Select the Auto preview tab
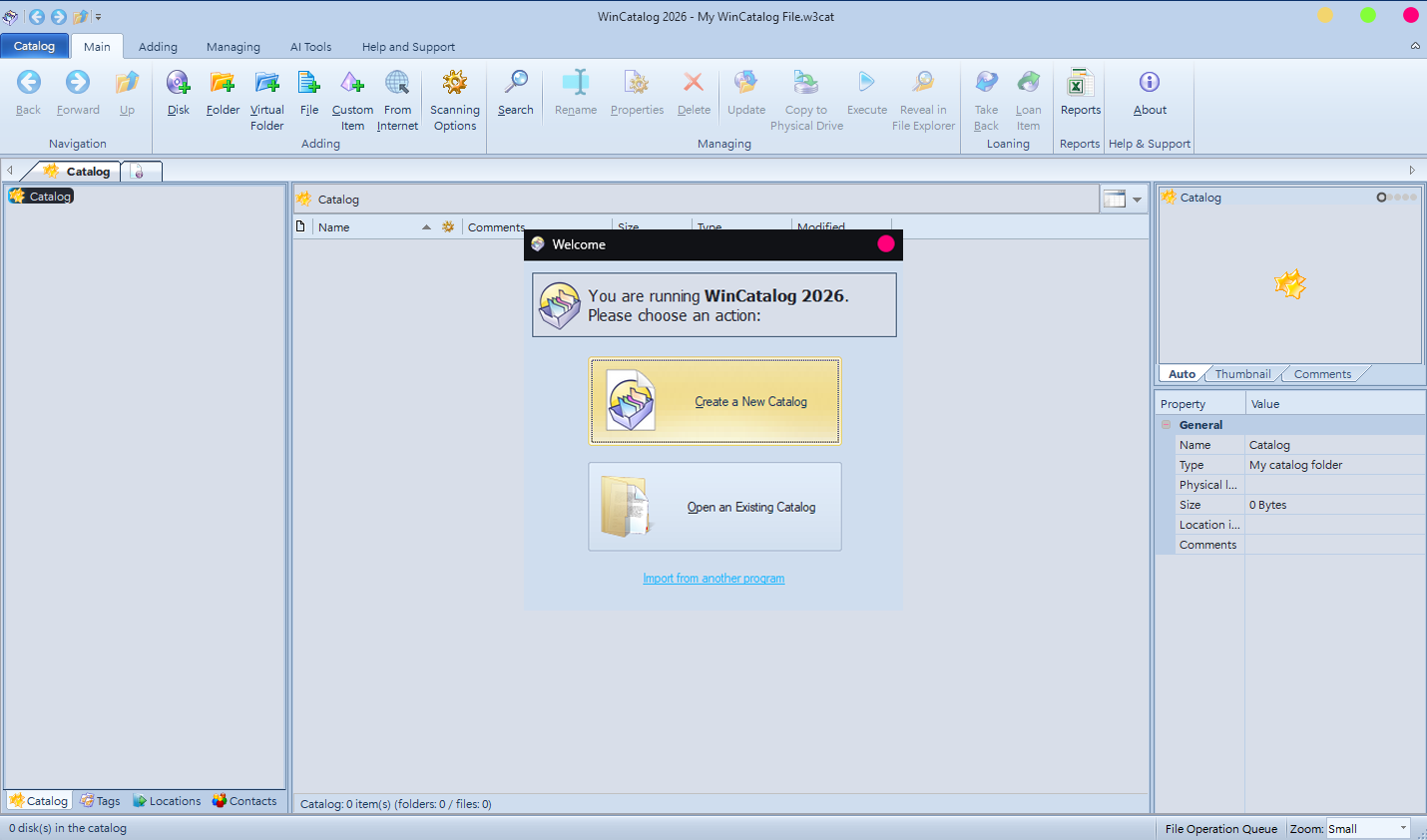The width and height of the screenshot is (1427, 840). tap(1183, 374)
